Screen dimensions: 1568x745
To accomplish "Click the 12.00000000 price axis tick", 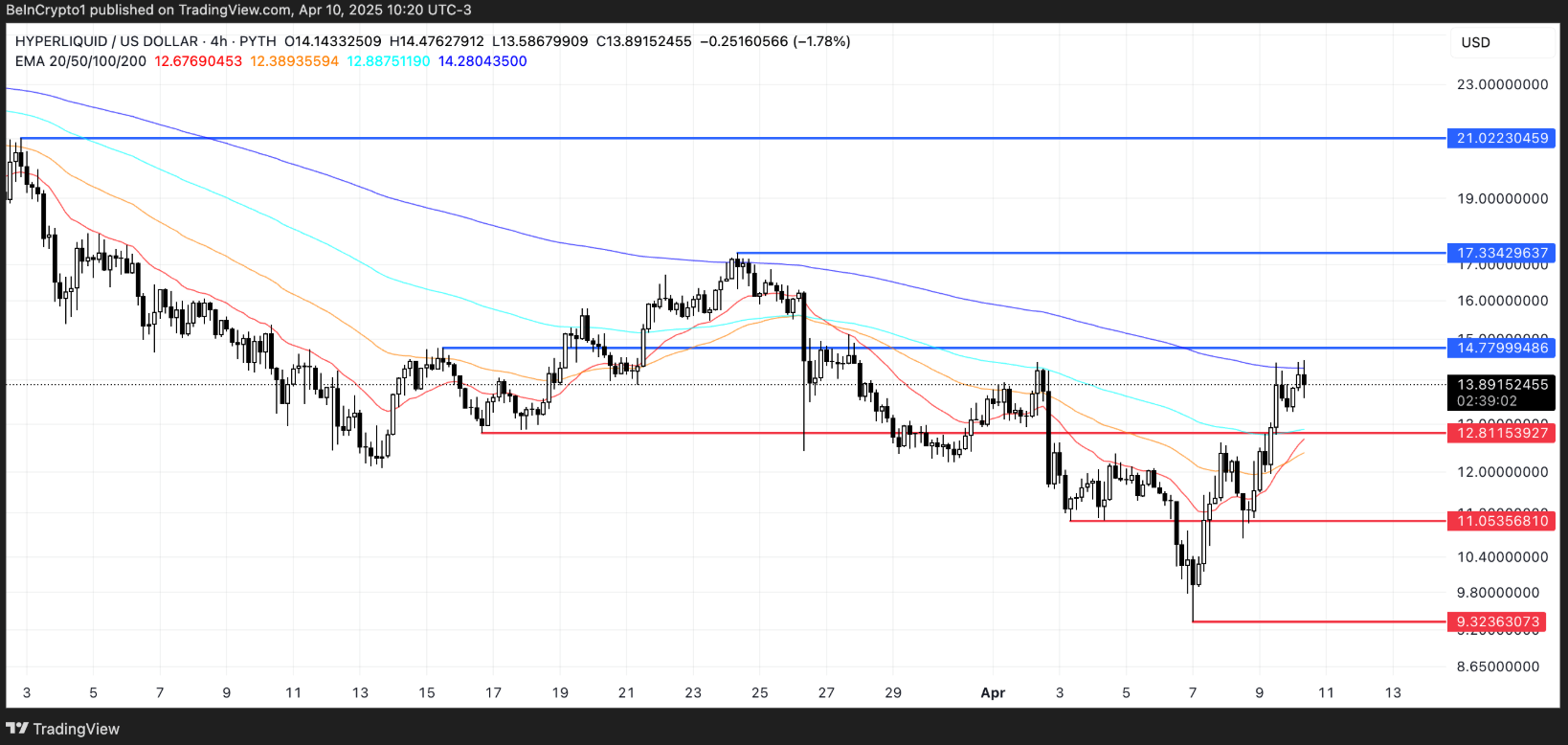I will (x=1502, y=472).
